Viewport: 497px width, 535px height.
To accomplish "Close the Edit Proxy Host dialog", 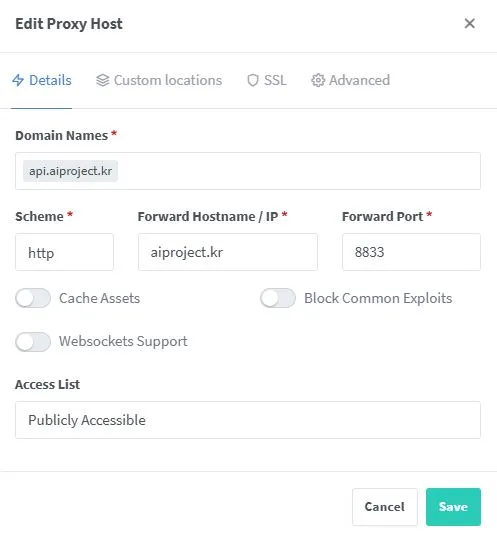I will click(x=470, y=24).
